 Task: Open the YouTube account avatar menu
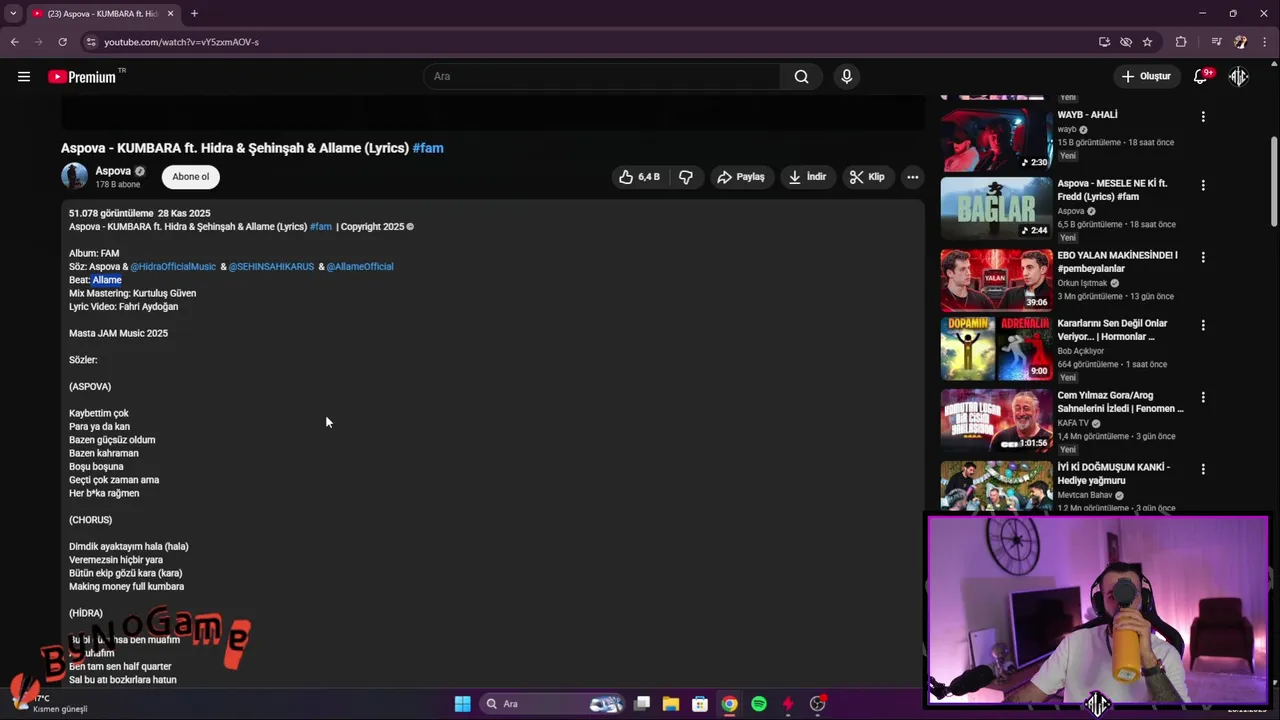click(1239, 76)
